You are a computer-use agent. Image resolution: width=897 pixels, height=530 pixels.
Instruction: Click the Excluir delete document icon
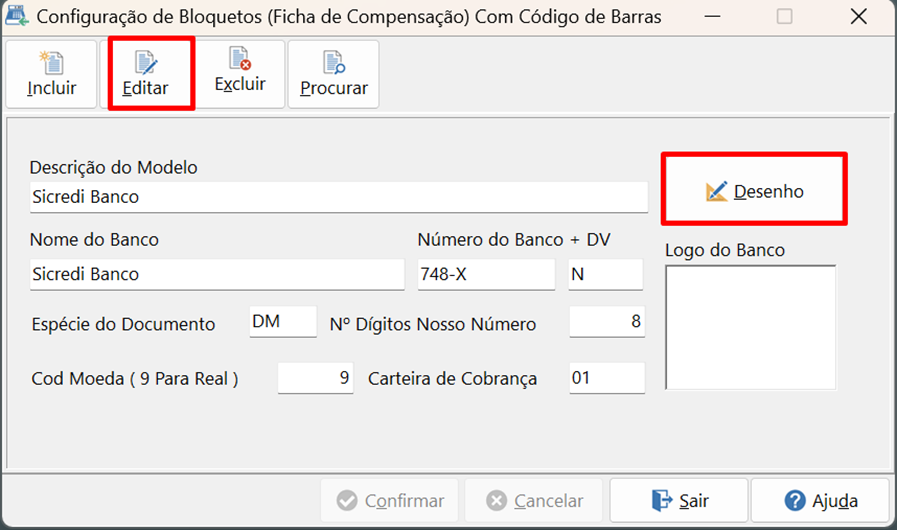pos(240,58)
